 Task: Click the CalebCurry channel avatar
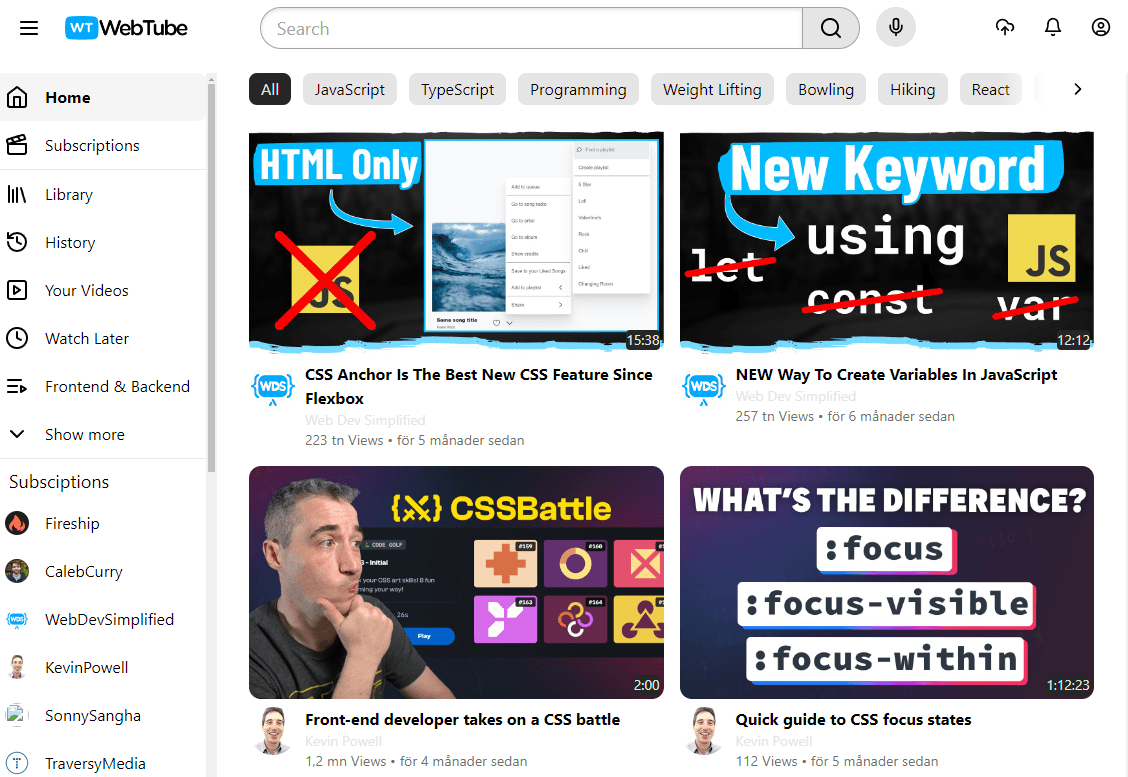pos(17,571)
